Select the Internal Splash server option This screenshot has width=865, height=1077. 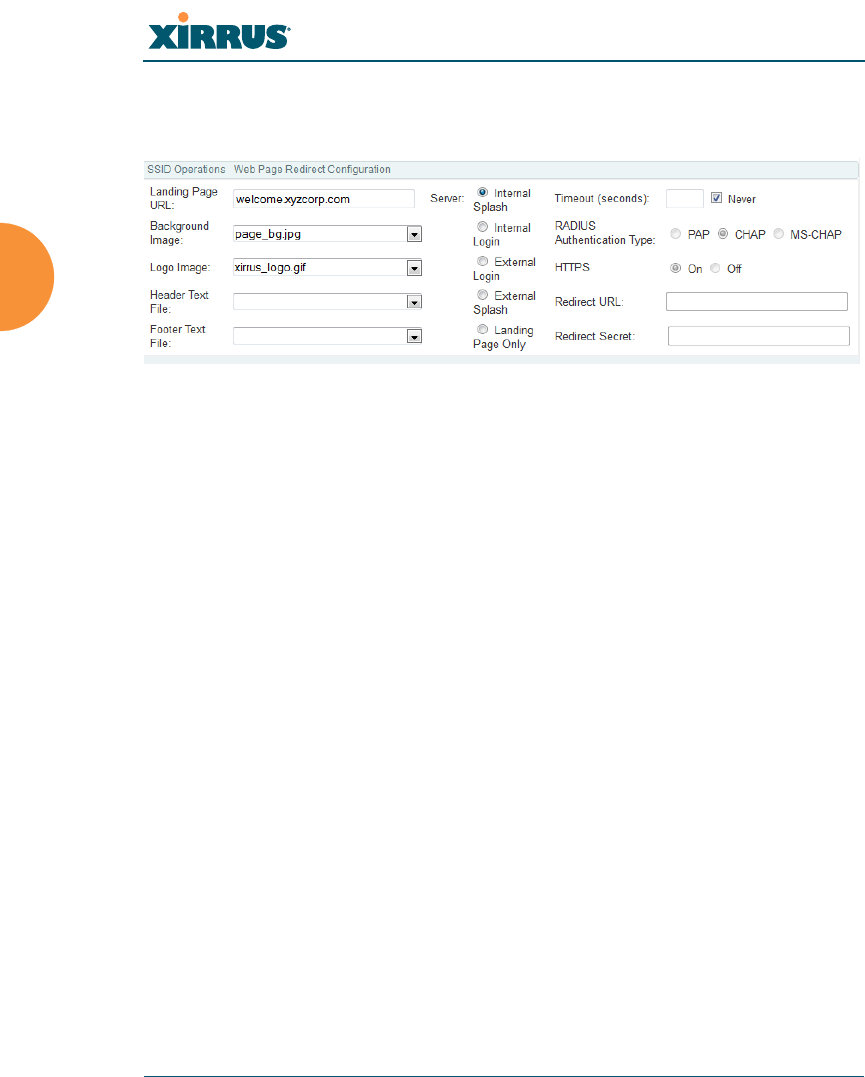[483, 192]
